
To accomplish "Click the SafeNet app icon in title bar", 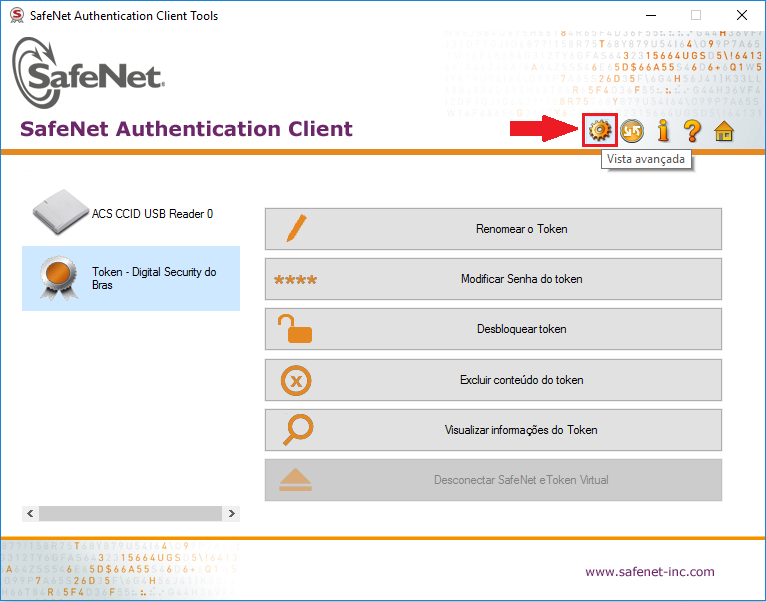I will [x=17, y=15].
